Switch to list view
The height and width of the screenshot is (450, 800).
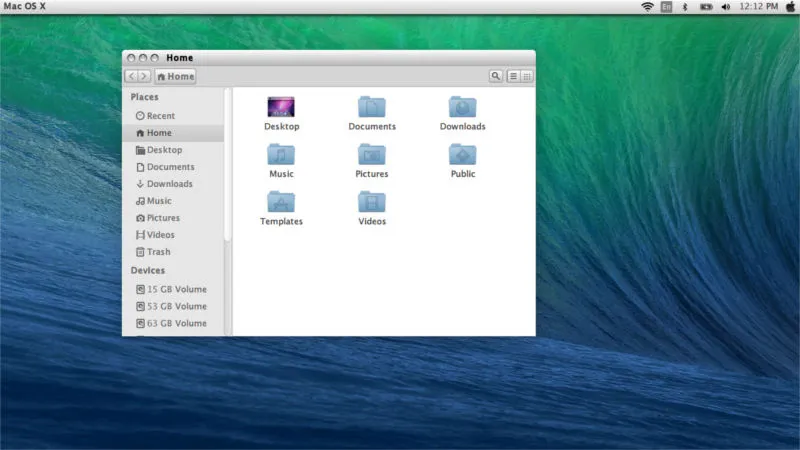(513, 76)
